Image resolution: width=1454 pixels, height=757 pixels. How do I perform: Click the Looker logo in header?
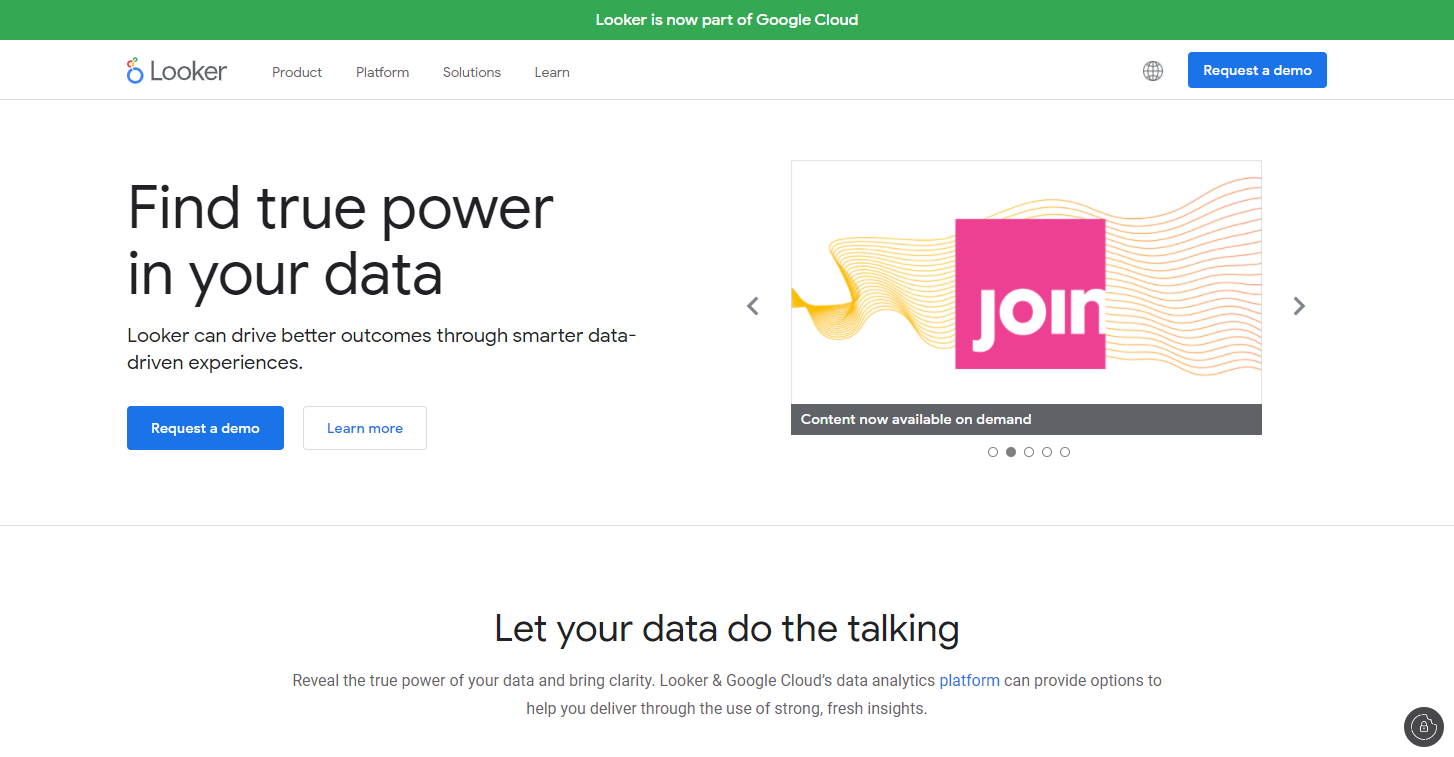177,71
